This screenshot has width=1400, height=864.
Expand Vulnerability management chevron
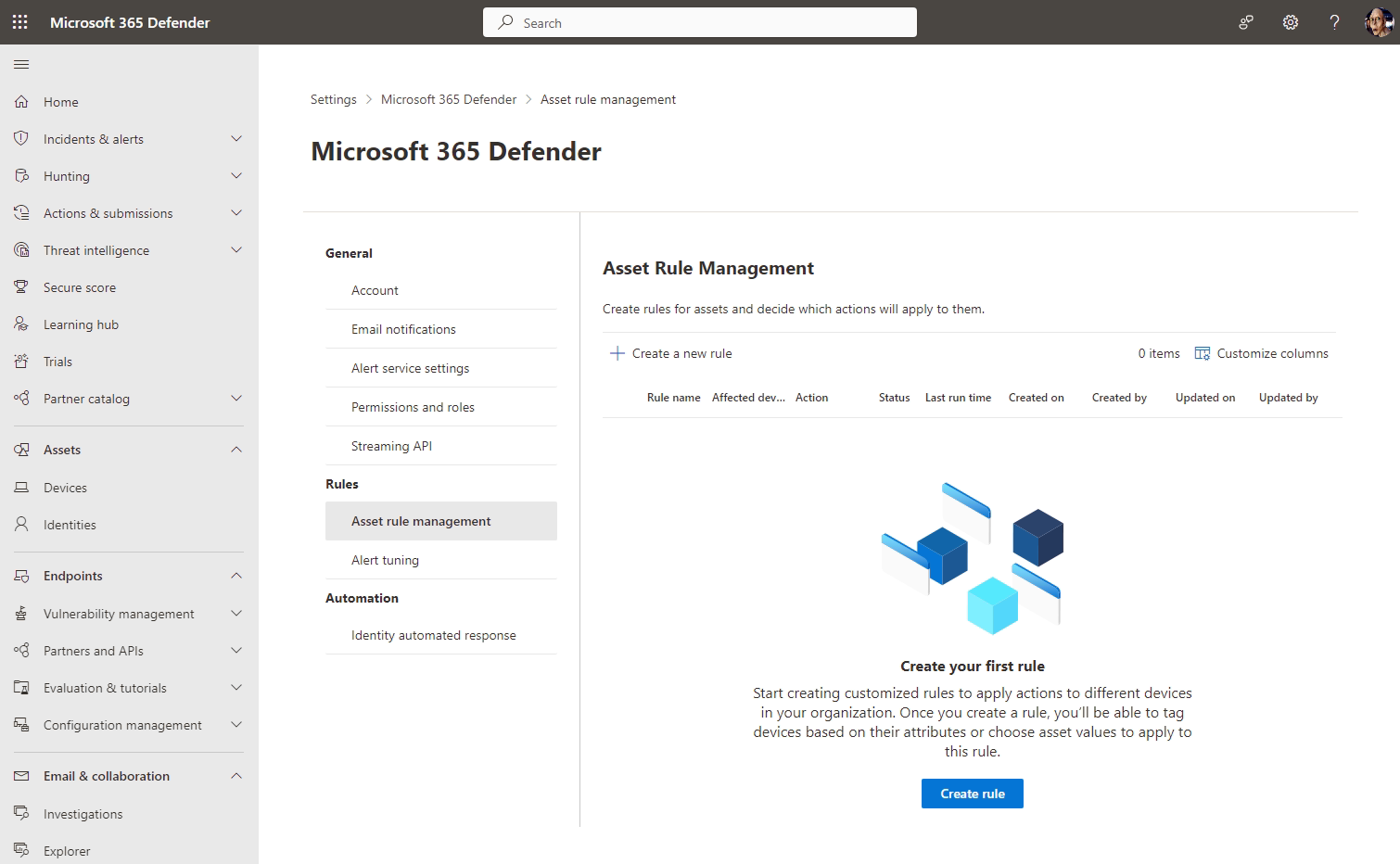click(236, 614)
